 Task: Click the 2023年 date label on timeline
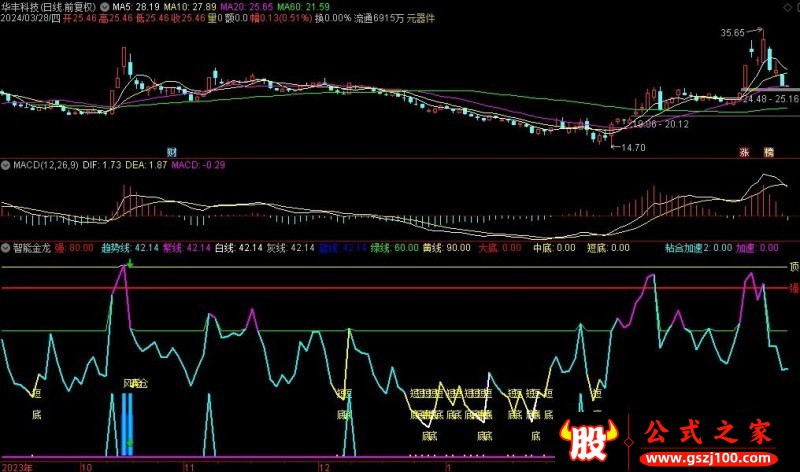[x=17, y=466]
